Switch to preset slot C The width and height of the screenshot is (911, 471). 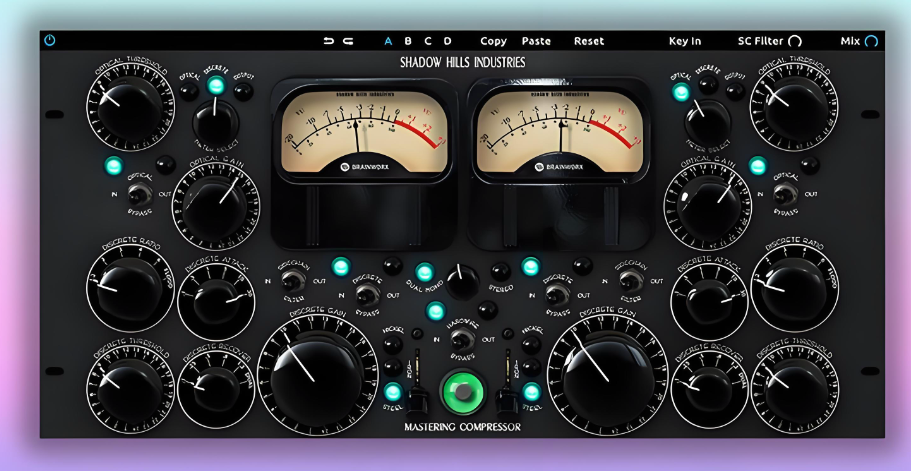(428, 41)
